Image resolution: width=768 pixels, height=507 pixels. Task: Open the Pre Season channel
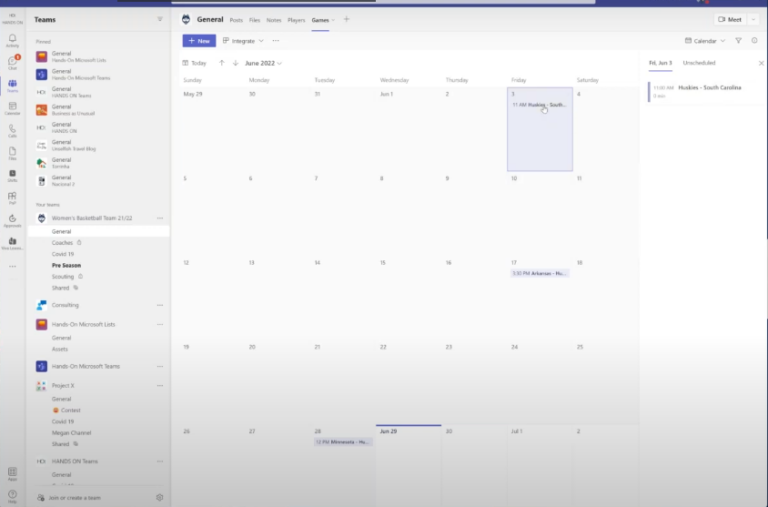pyautogui.click(x=66, y=265)
